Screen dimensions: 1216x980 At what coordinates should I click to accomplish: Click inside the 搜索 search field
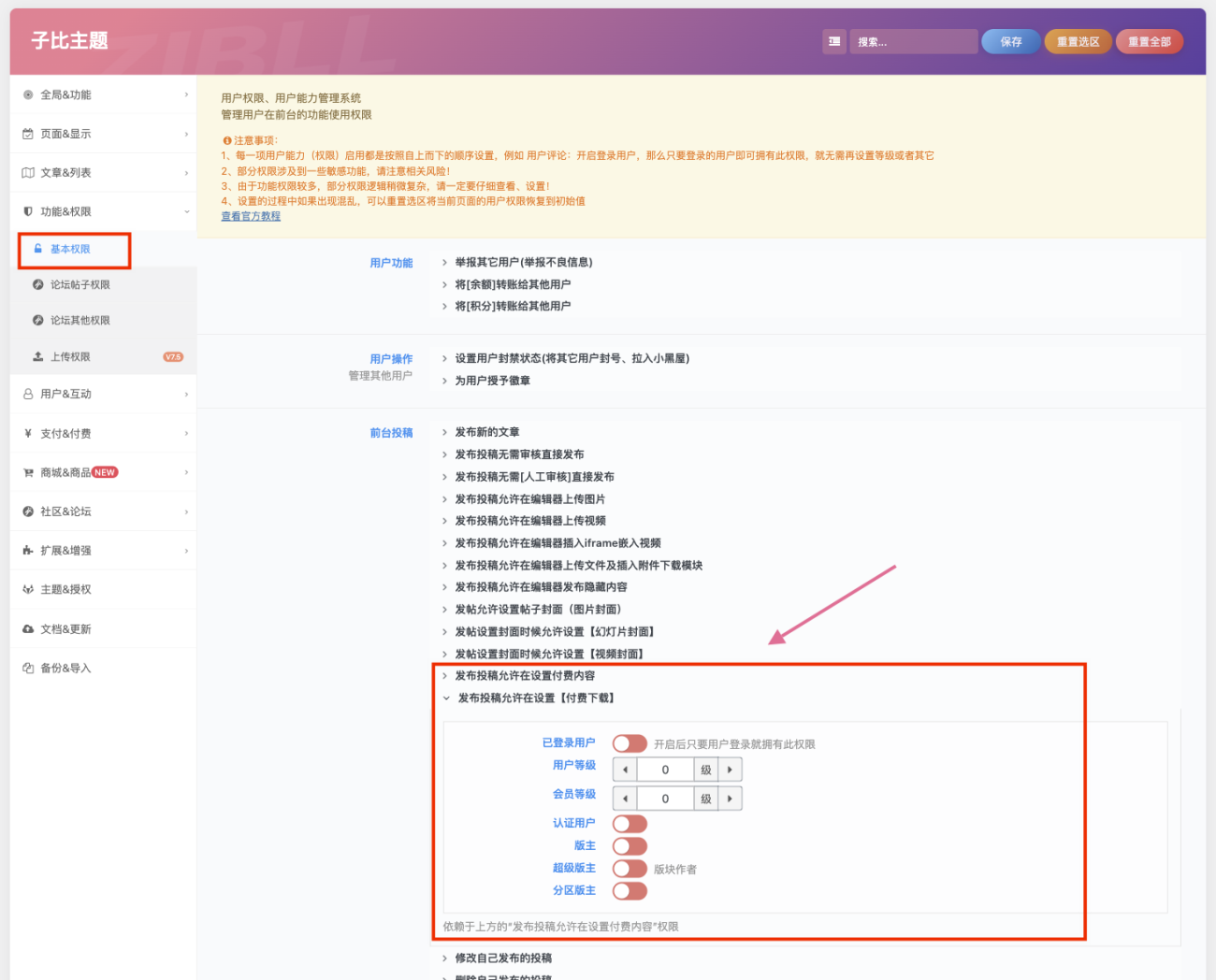(913, 41)
